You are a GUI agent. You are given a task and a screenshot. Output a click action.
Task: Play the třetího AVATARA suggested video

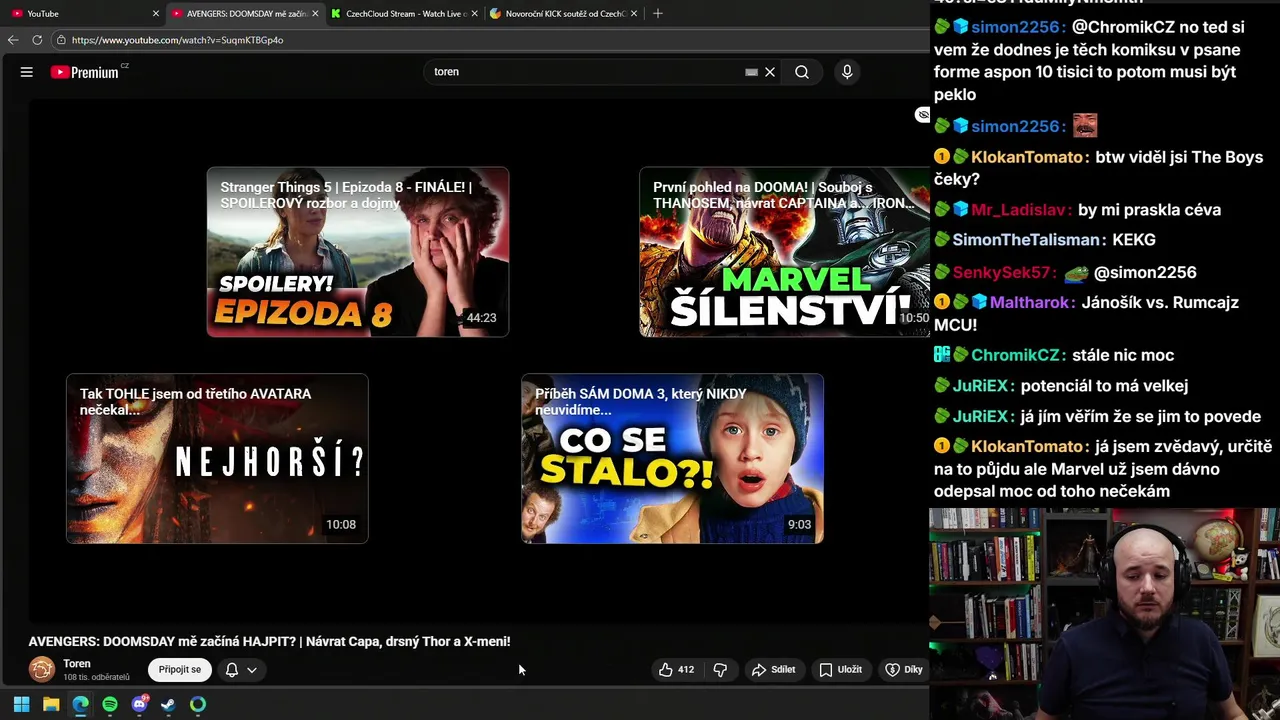coord(217,459)
